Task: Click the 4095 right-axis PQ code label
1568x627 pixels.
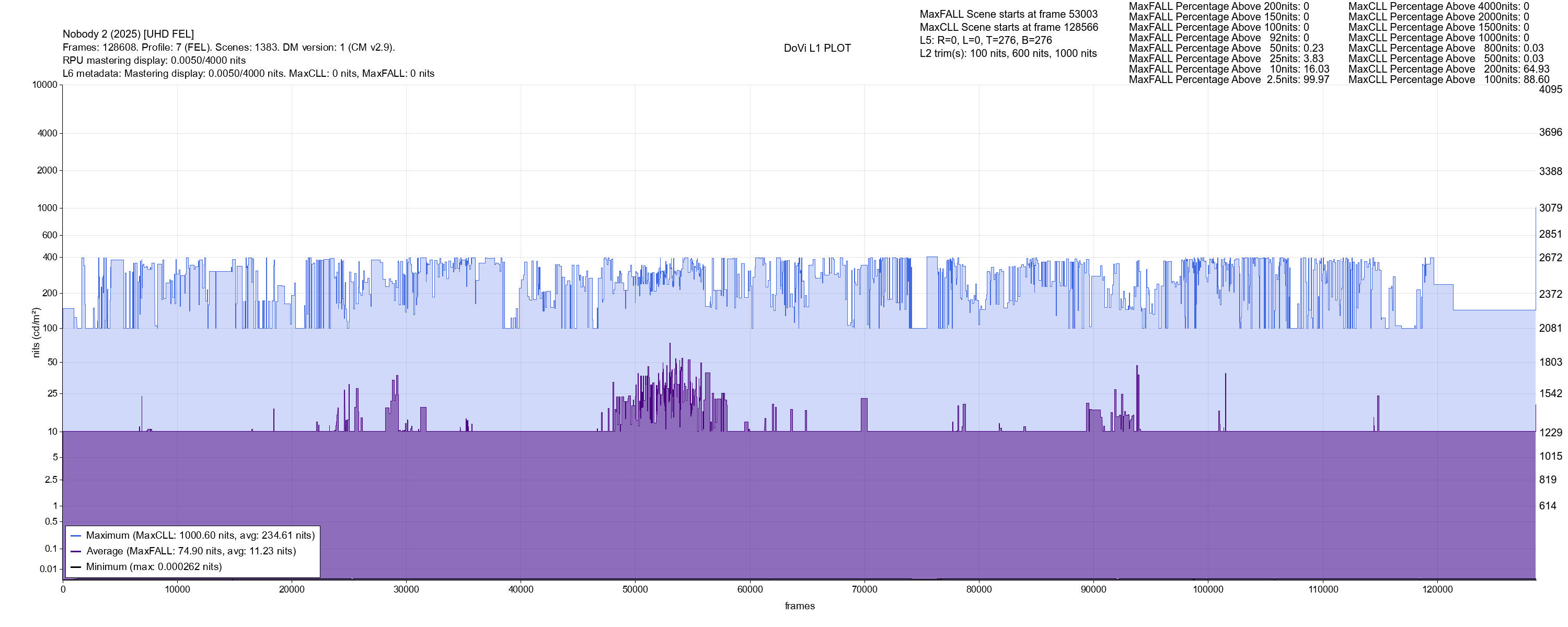Action: pos(1550,89)
